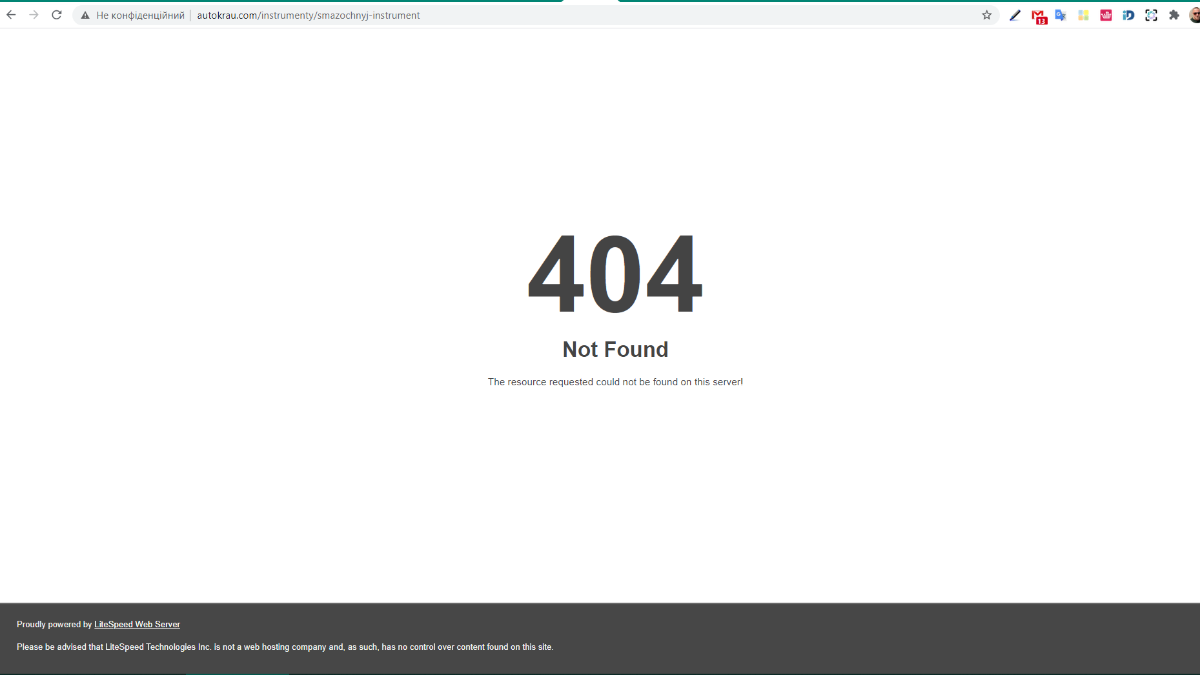
Task: Follow the LiteSpeed Web Server link
Action: [x=137, y=624]
